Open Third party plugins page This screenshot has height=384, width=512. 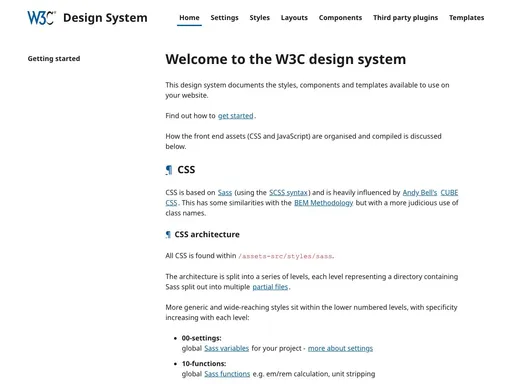(405, 18)
